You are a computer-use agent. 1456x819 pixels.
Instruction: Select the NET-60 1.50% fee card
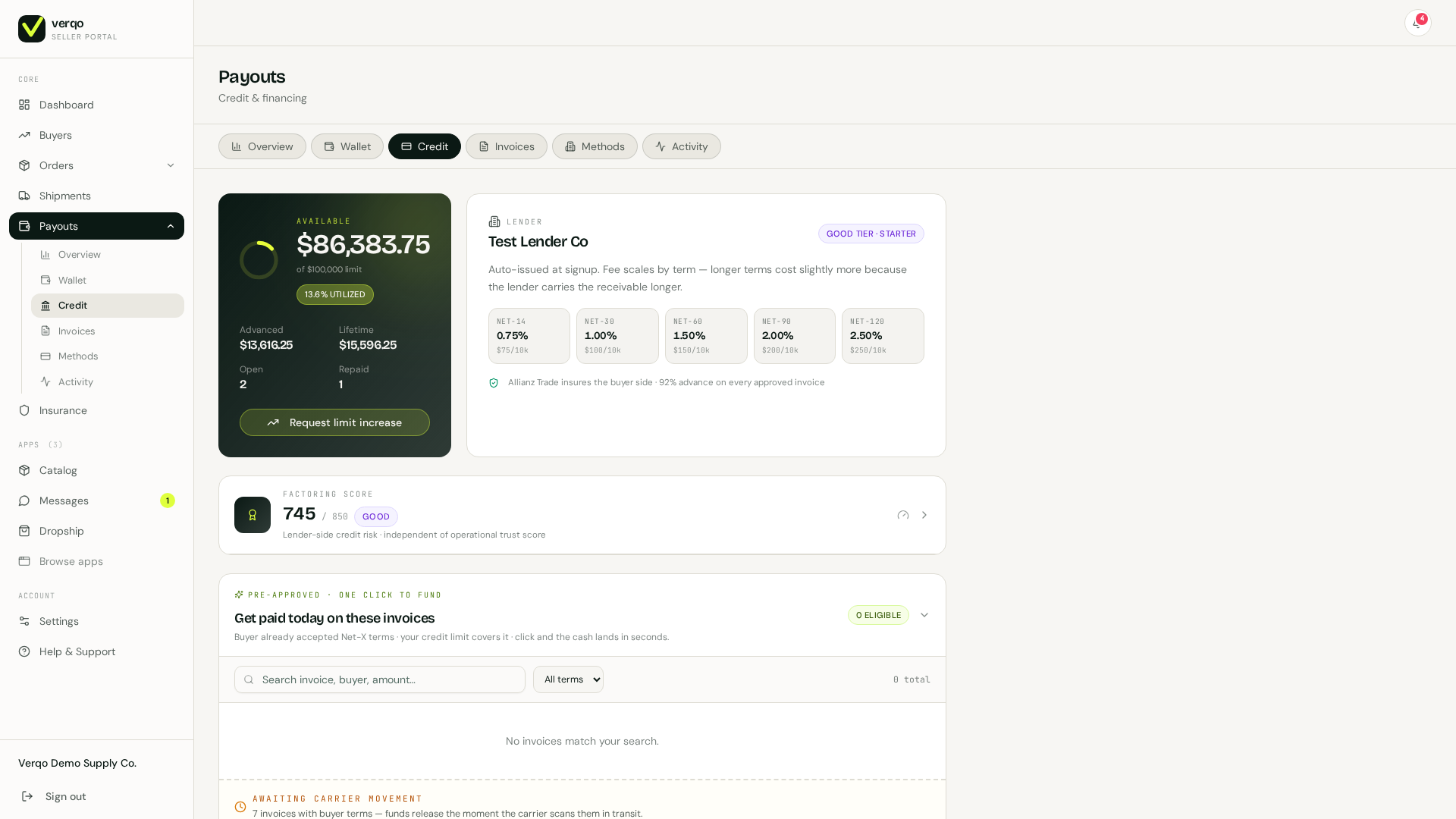706,336
